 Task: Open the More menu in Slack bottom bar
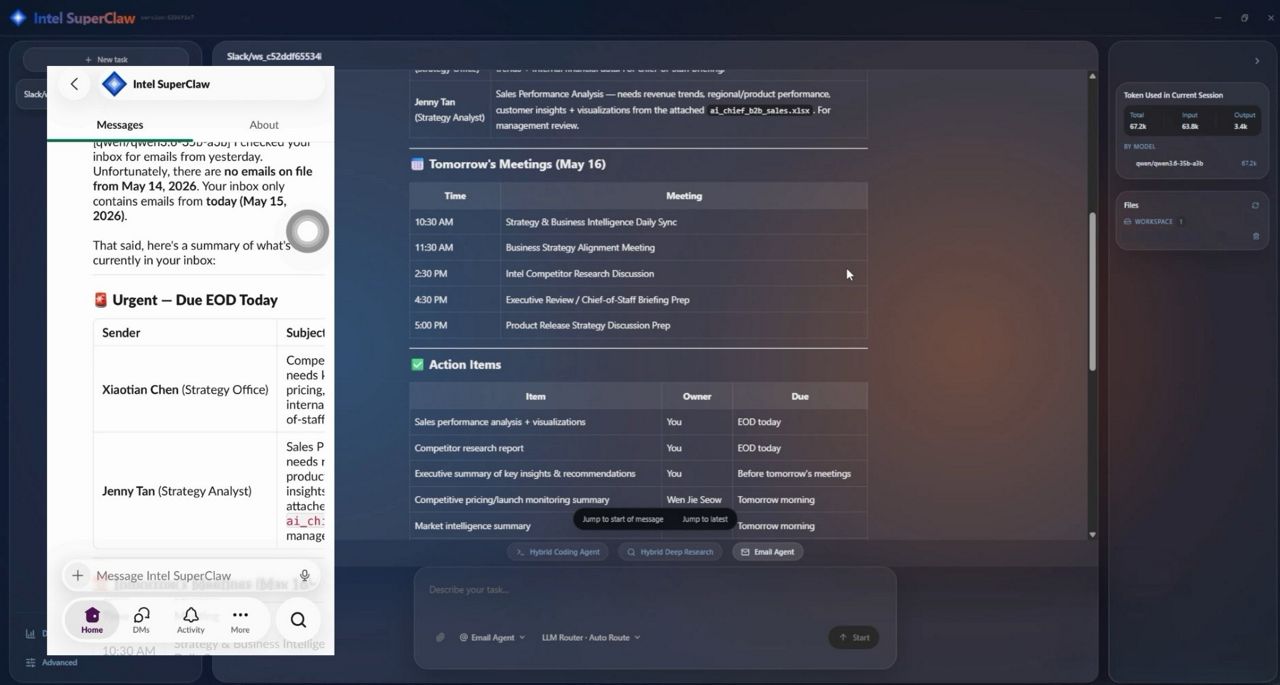click(240, 620)
